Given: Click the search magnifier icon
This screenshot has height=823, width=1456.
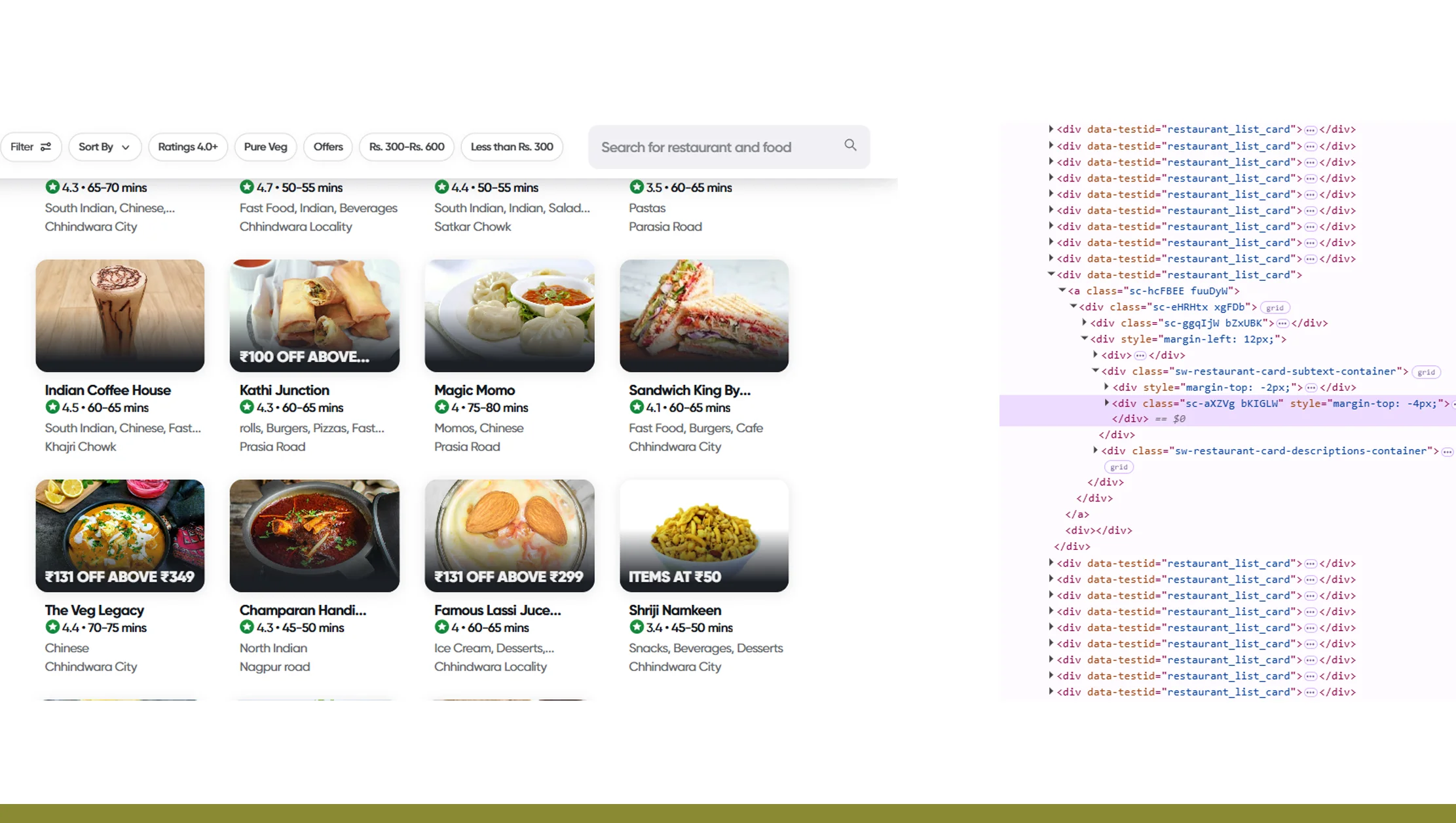Looking at the screenshot, I should (x=850, y=145).
